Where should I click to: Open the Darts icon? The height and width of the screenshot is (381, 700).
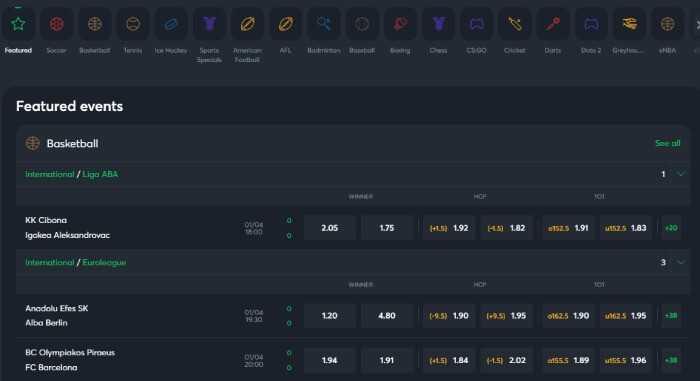[553, 24]
